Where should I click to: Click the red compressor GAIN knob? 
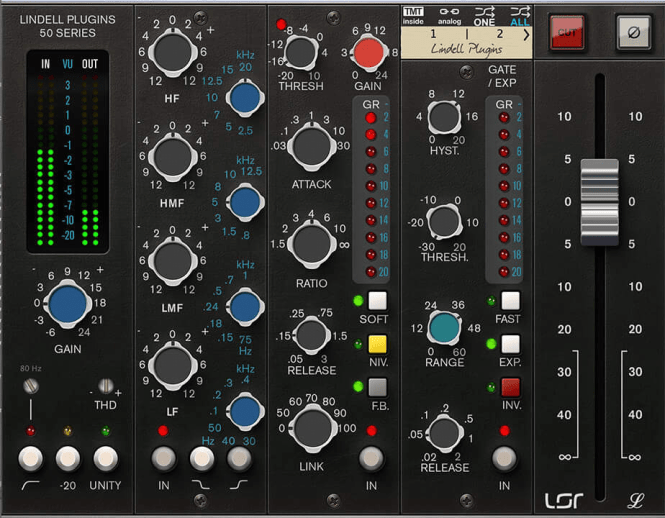point(369,52)
